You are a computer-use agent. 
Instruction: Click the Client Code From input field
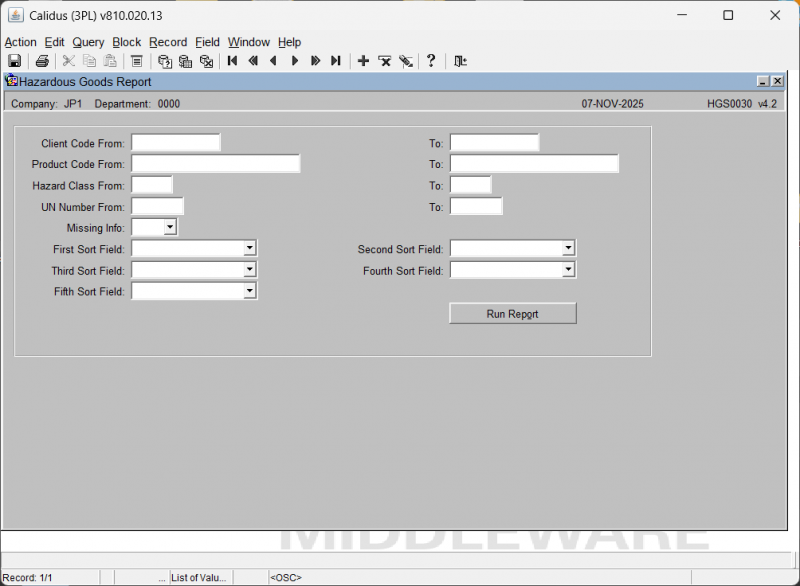pos(175,143)
